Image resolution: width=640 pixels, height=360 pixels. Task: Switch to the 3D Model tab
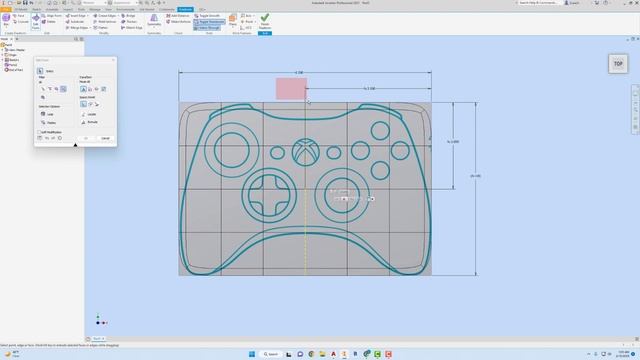point(21,9)
